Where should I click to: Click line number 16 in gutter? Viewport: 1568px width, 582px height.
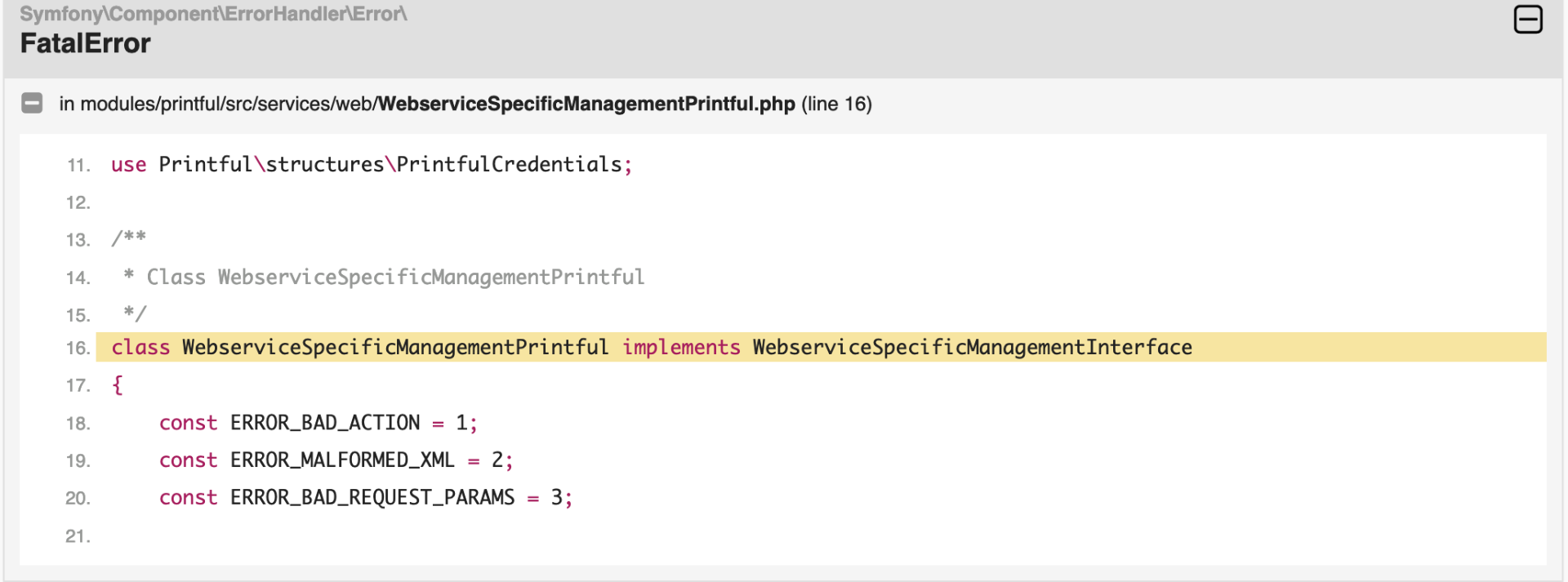point(78,349)
